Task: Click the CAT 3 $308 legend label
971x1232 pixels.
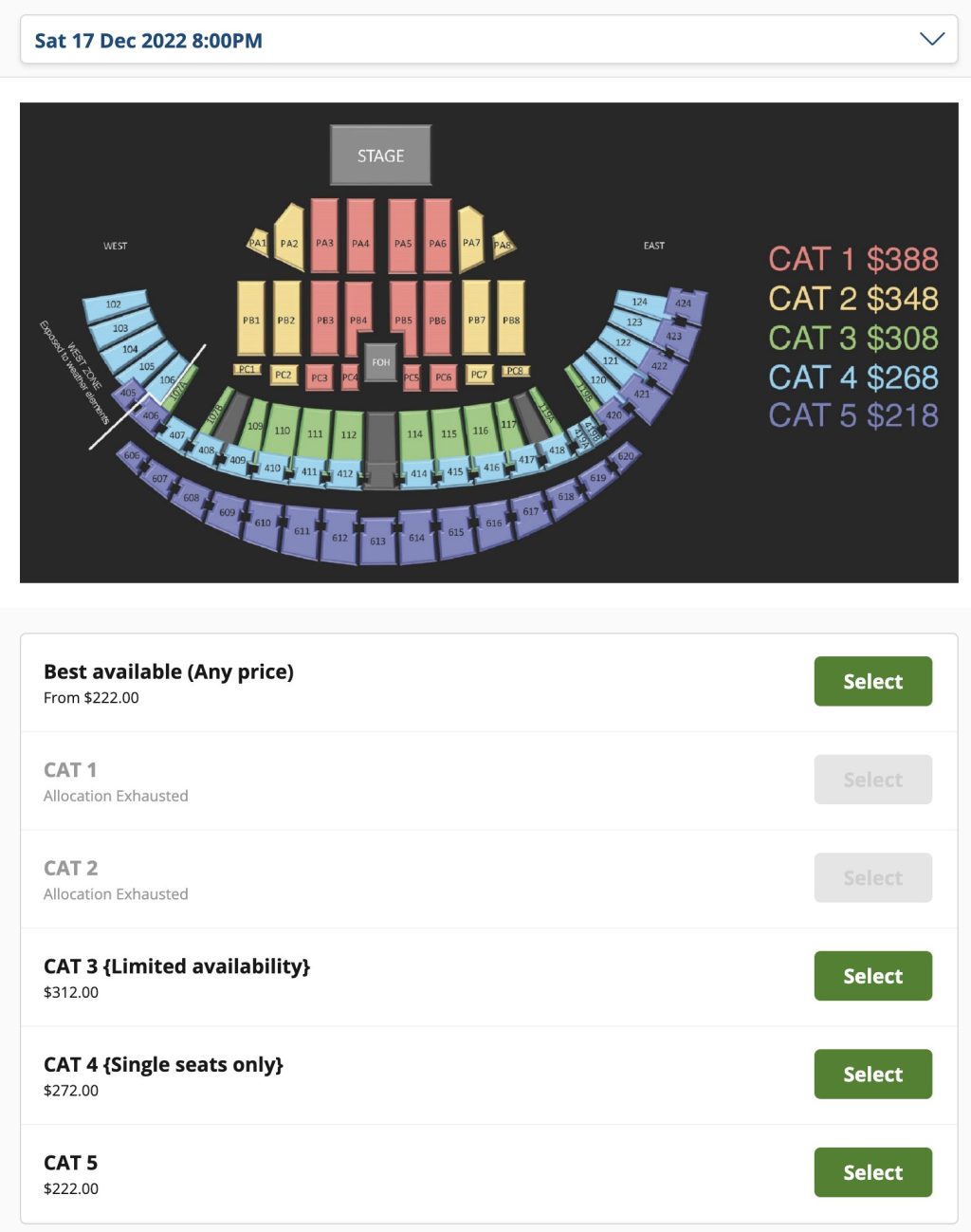Action: coord(852,338)
